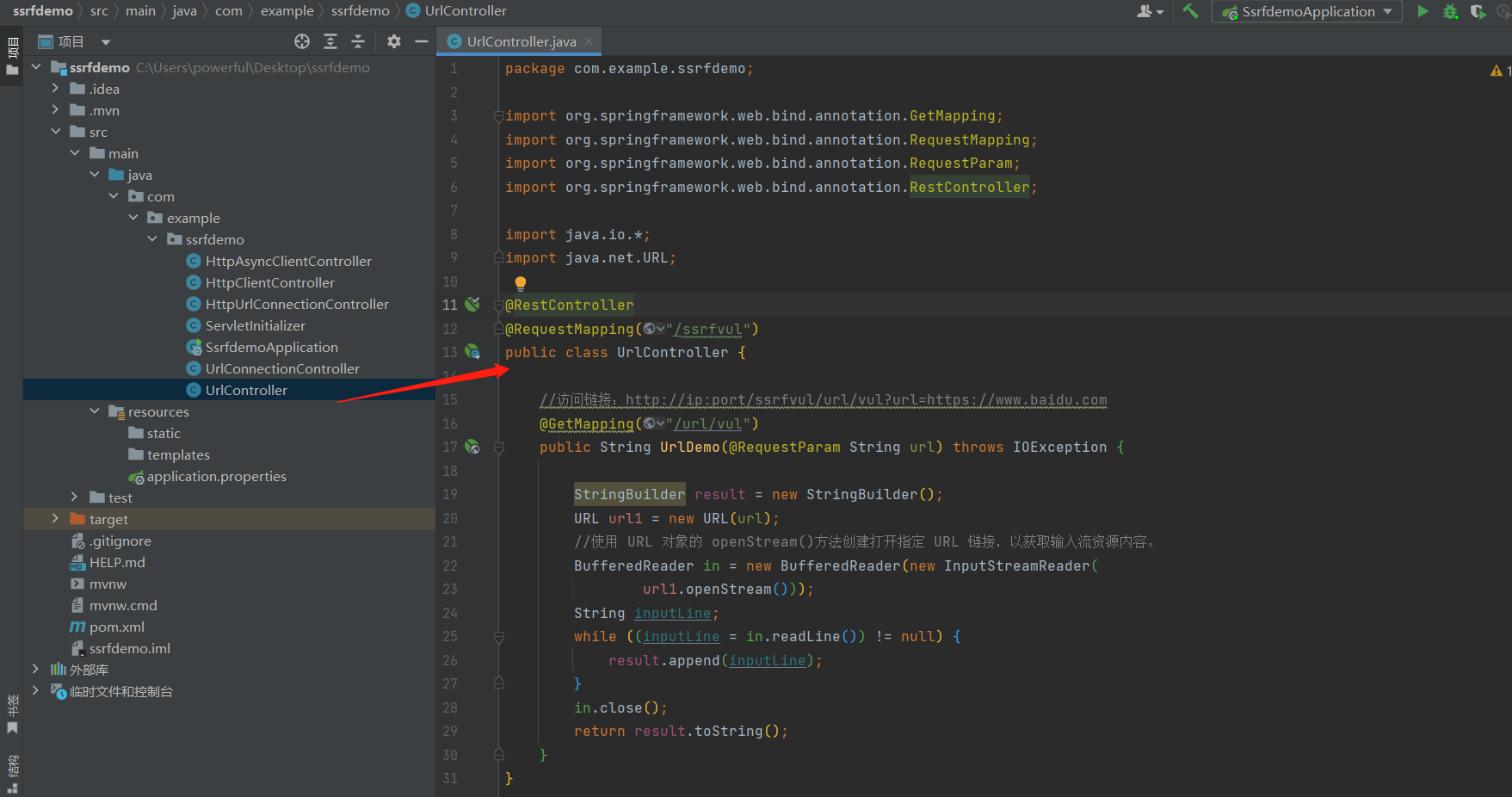Screen dimensions: 1512x797
Task: Click the gutter bean icon on line 11
Action: click(472, 304)
